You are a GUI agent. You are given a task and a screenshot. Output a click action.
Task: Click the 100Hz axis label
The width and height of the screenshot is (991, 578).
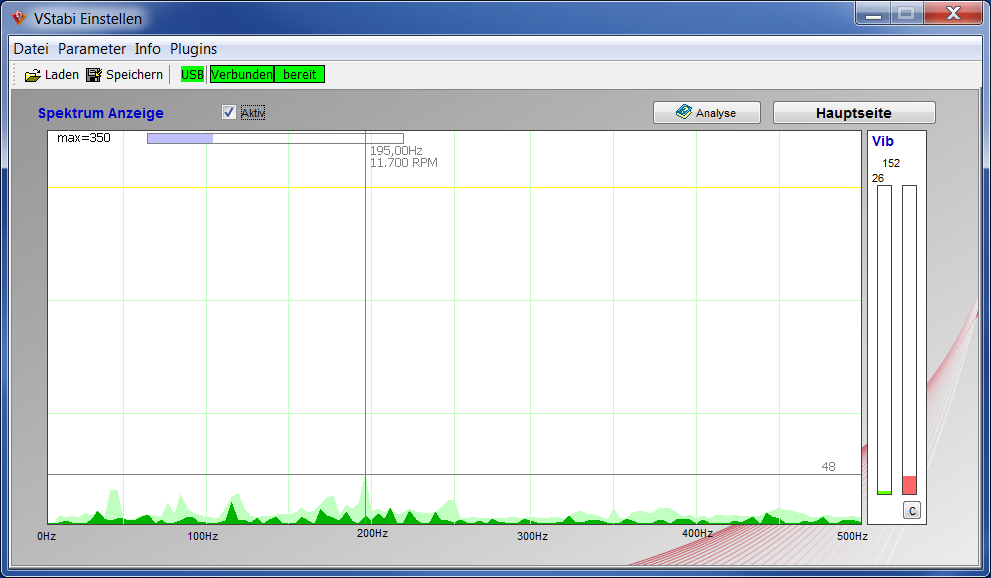[x=202, y=536]
